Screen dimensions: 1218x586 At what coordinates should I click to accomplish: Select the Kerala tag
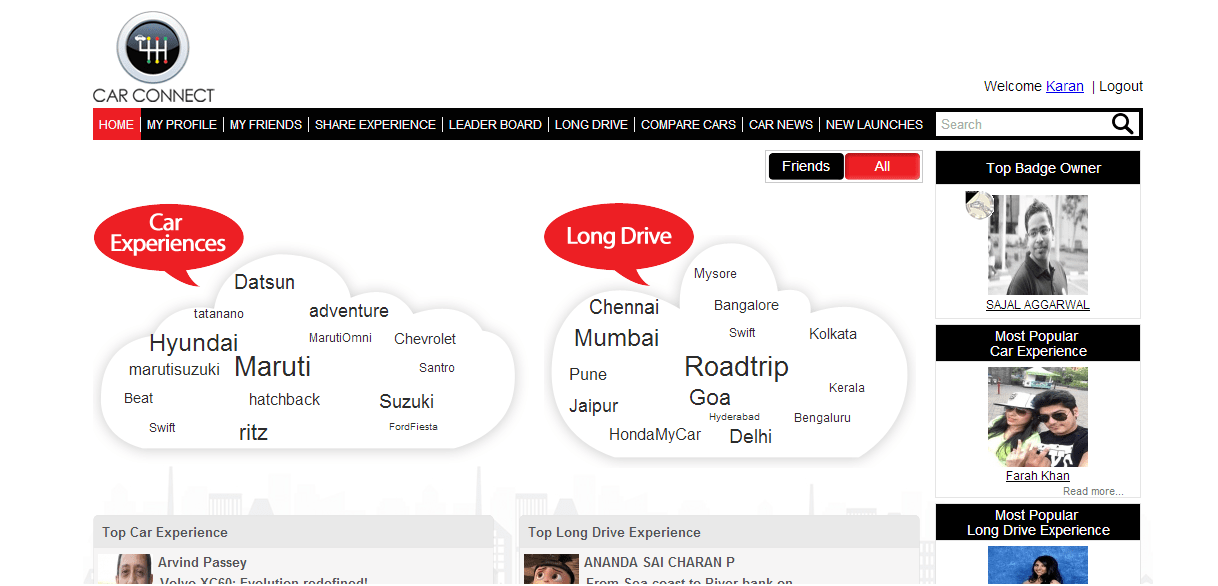847,388
